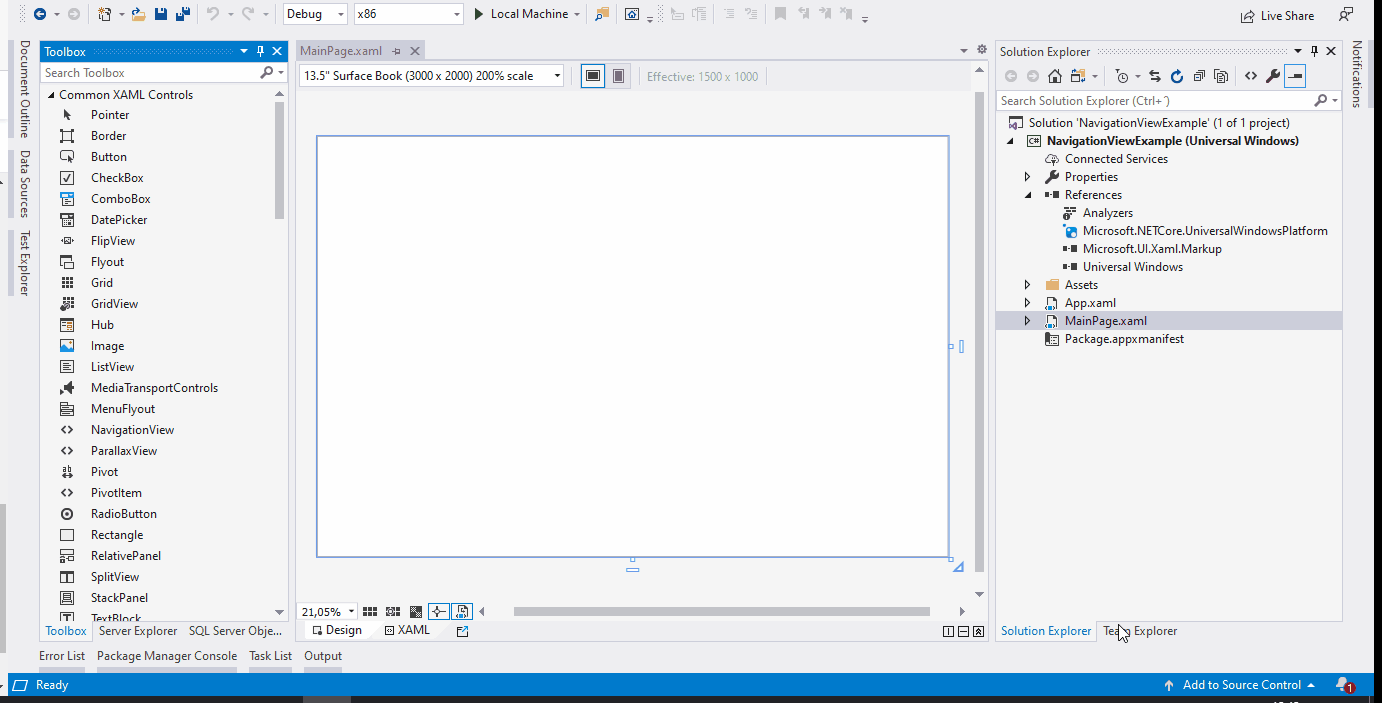Toggle snap to snaplines in the designer
1382x703 pixels.
[x=438, y=611]
